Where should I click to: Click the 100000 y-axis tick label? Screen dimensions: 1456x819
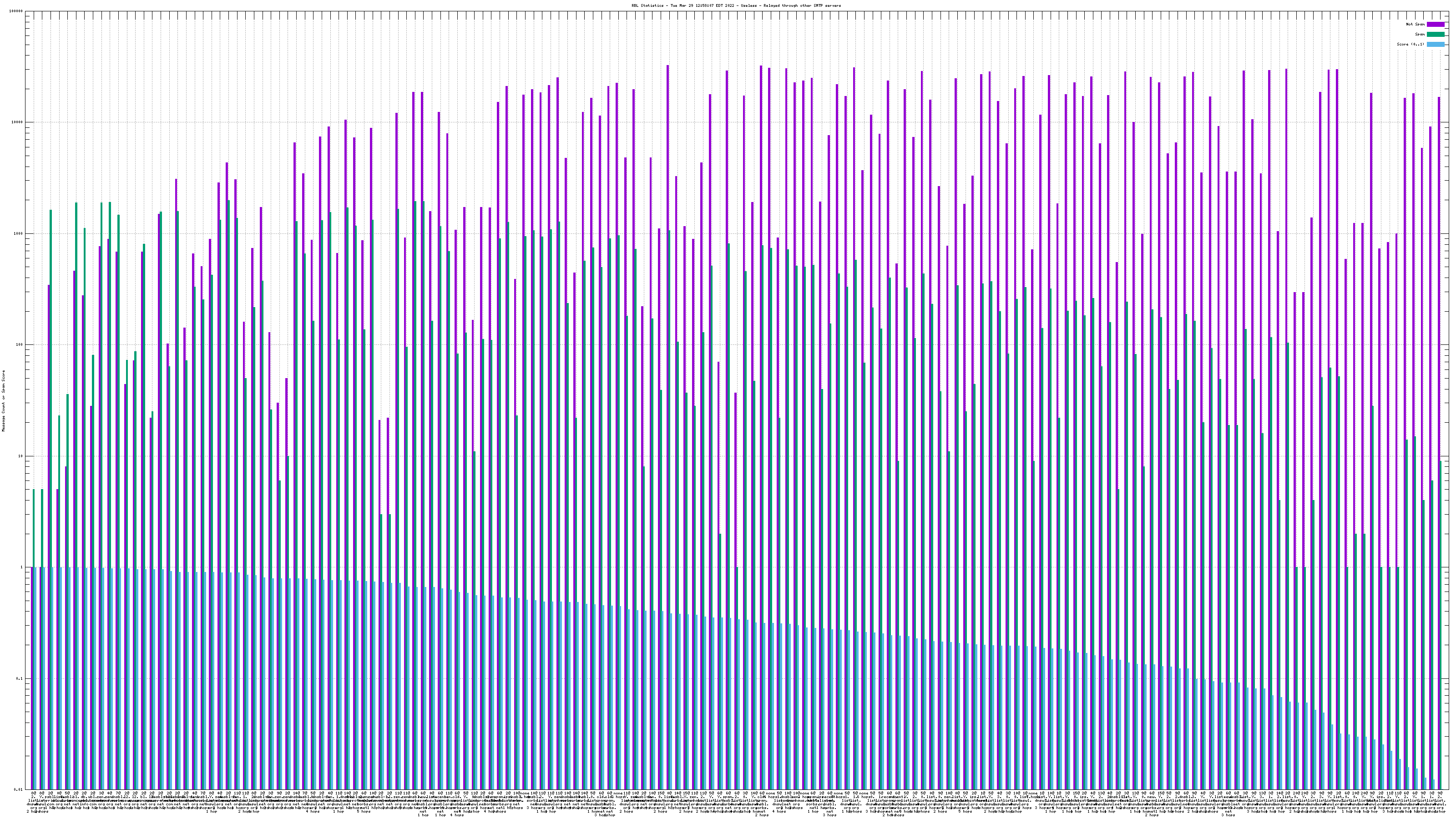[x=17, y=11]
